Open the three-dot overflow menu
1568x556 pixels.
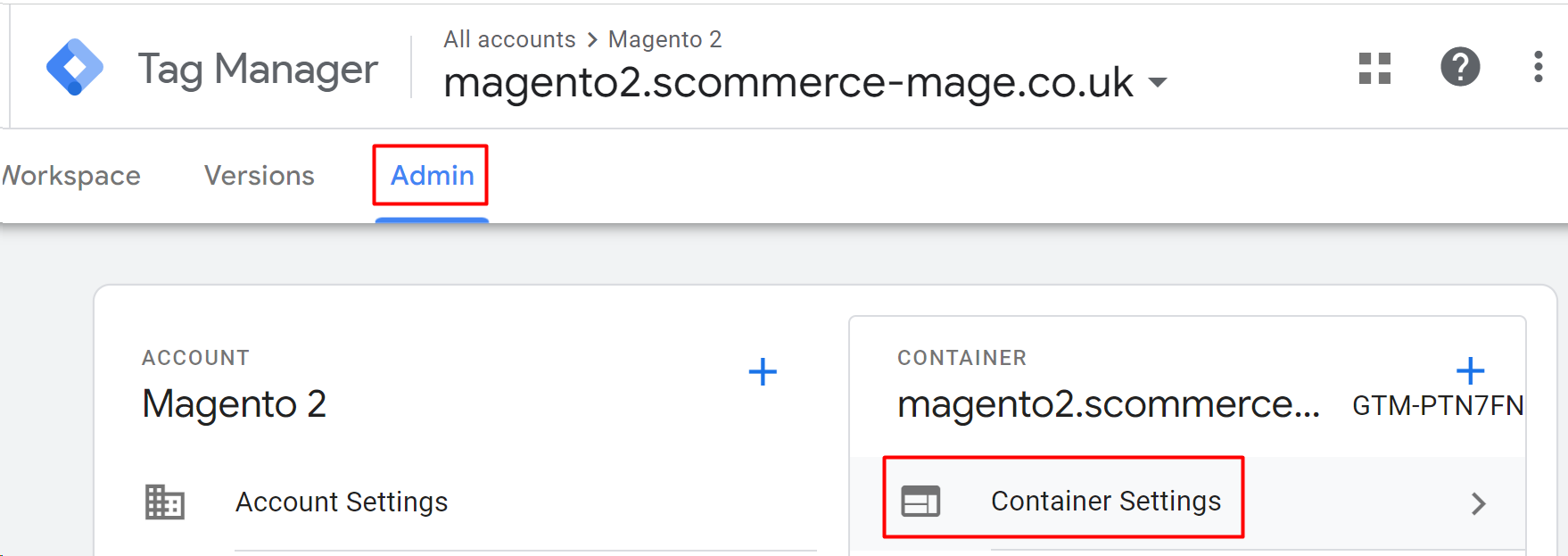1538,66
